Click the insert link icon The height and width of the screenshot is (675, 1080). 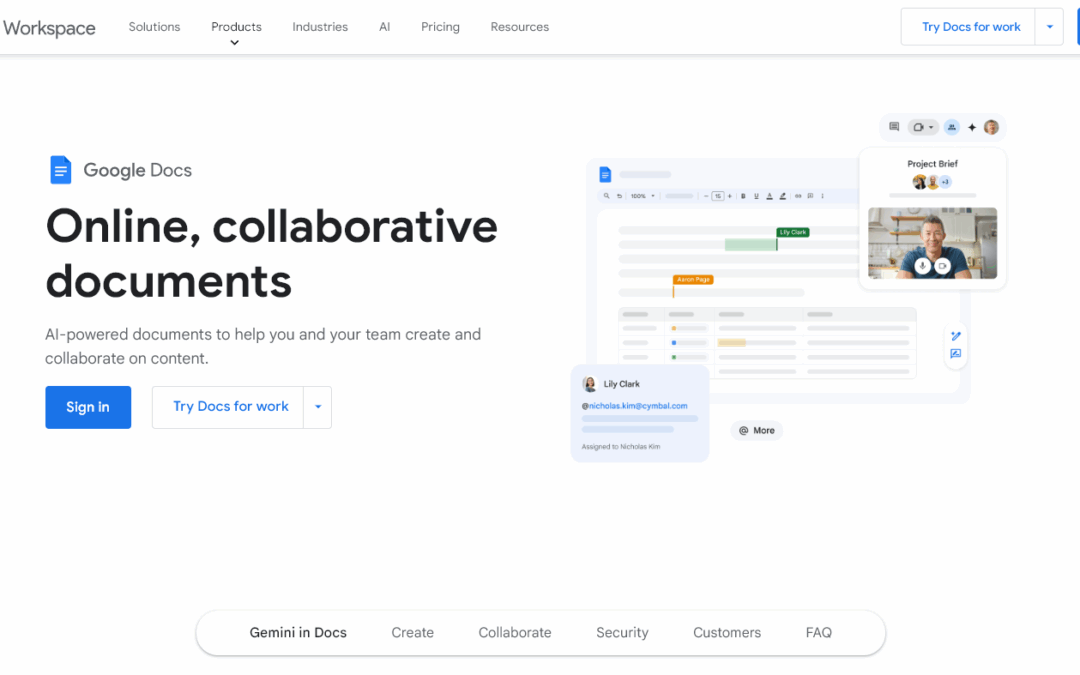pyautogui.click(x=798, y=196)
